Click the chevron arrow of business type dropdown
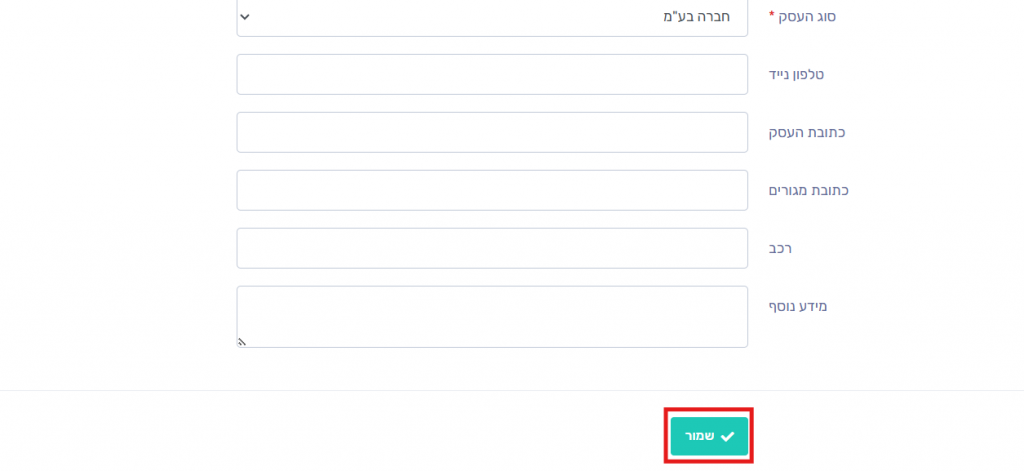The width and height of the screenshot is (1024, 471). tap(246, 17)
